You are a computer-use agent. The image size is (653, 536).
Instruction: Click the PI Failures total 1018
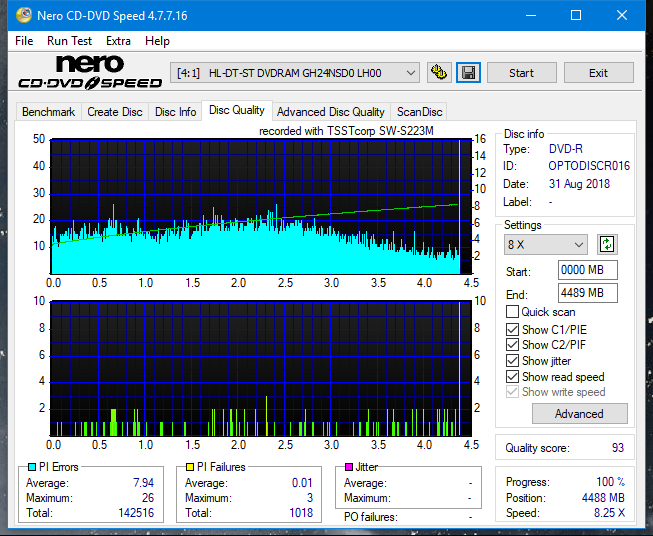301,513
